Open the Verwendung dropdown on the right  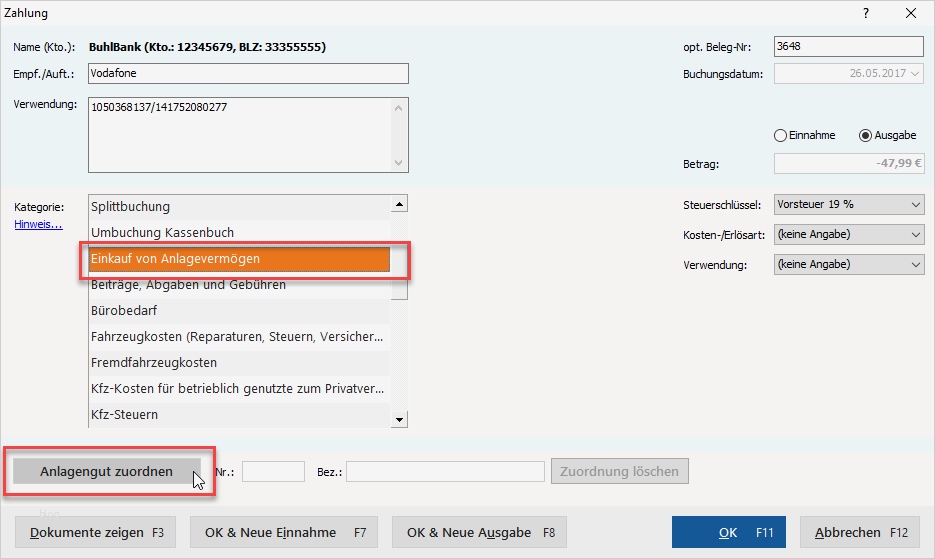(x=849, y=265)
